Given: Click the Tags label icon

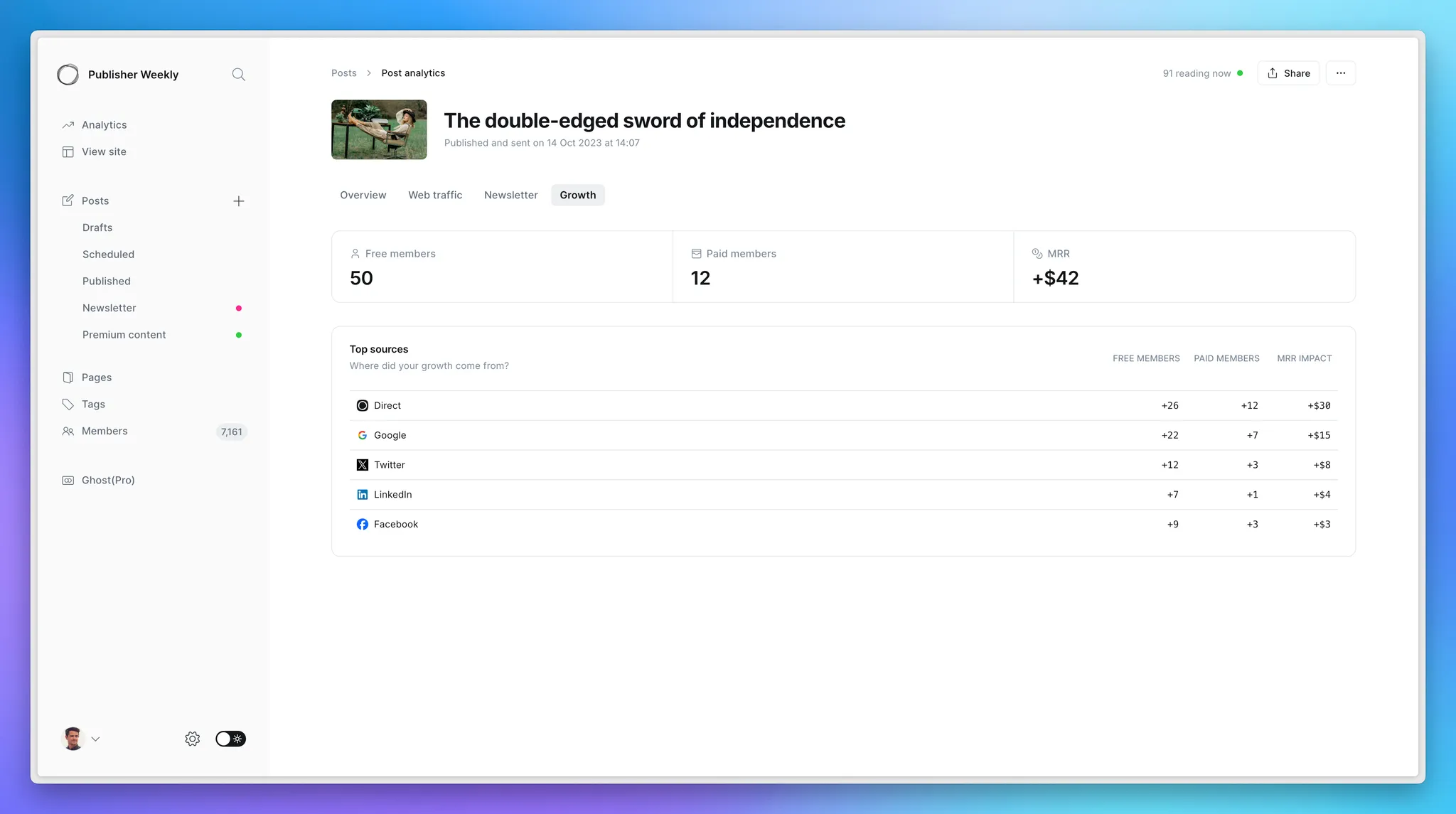Looking at the screenshot, I should click(68, 405).
